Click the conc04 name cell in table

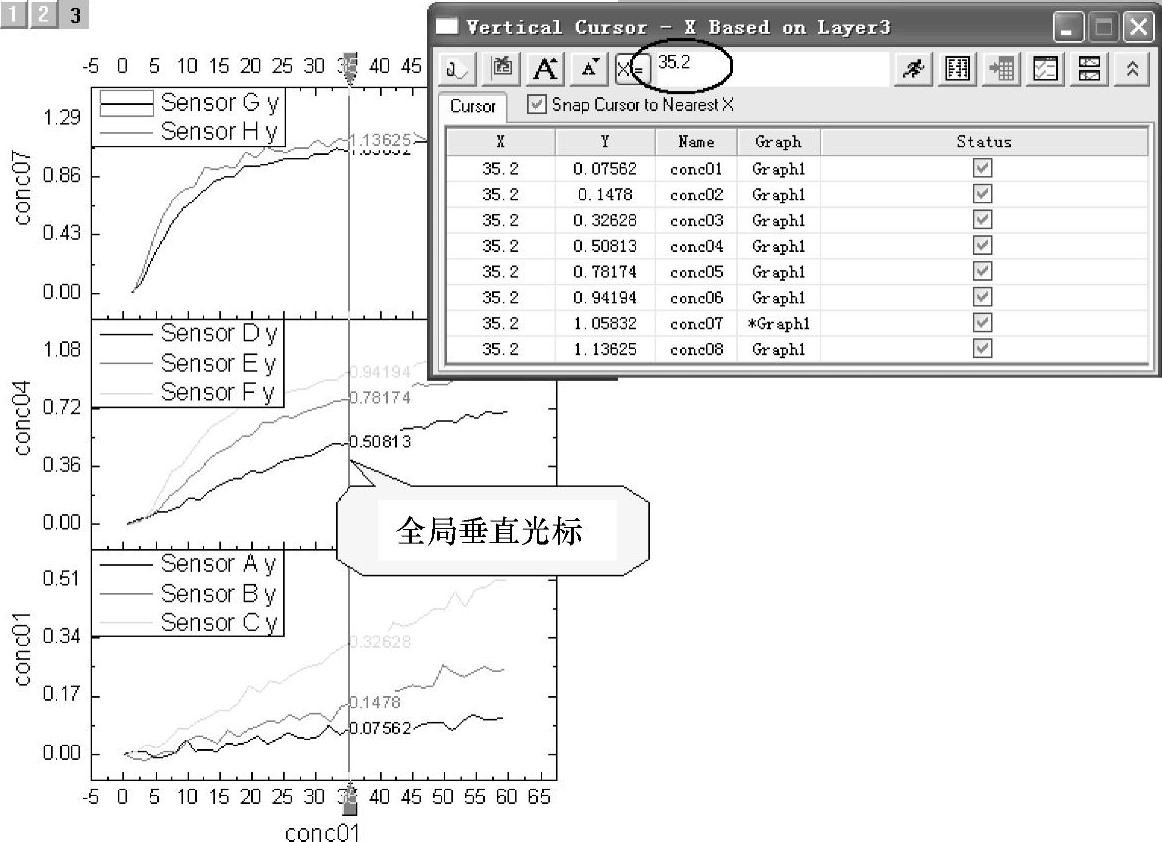pos(696,246)
